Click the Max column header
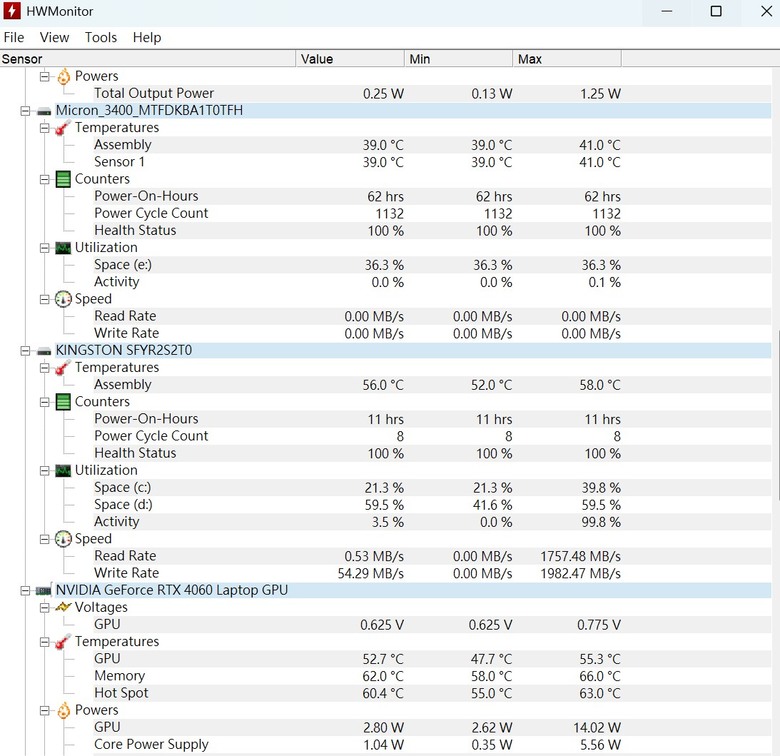The width and height of the screenshot is (780, 756). coord(567,59)
